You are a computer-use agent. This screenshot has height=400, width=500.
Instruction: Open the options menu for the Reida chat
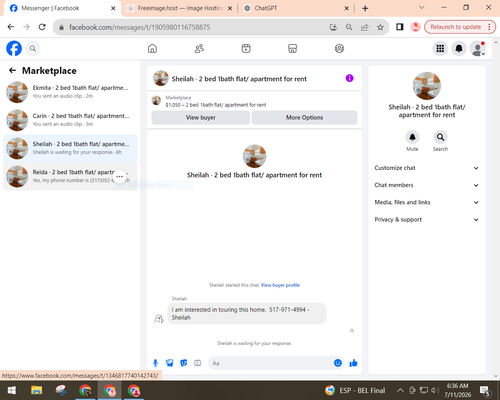tap(120, 176)
